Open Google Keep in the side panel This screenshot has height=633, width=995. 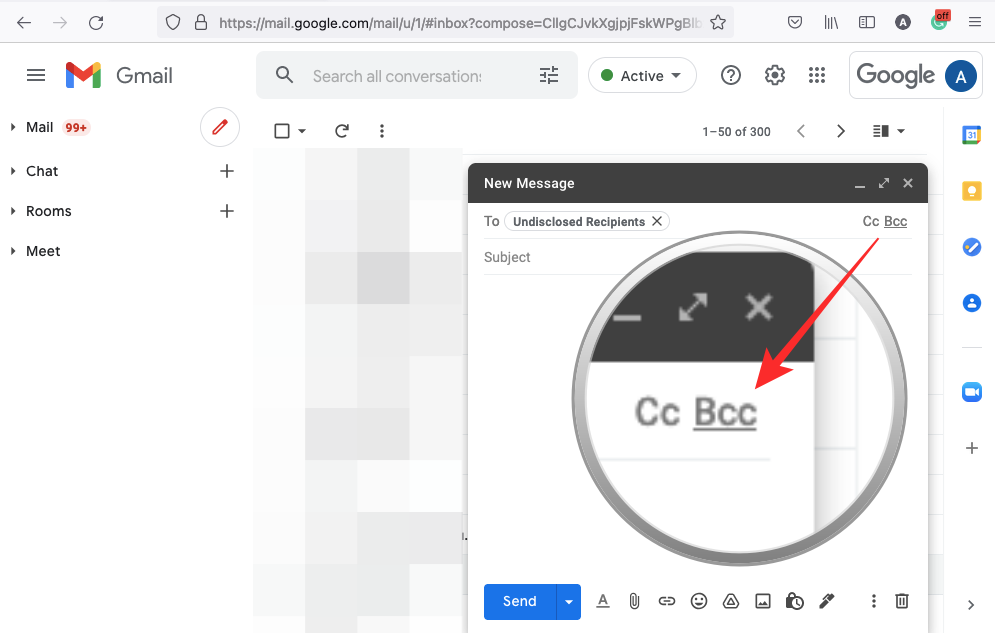point(971,190)
